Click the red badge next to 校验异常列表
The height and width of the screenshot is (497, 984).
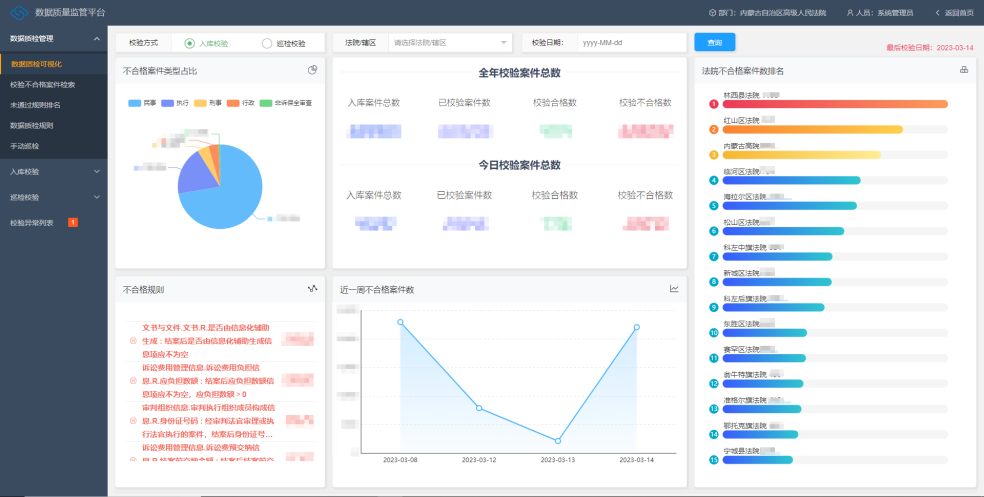pyautogui.click(x=72, y=222)
